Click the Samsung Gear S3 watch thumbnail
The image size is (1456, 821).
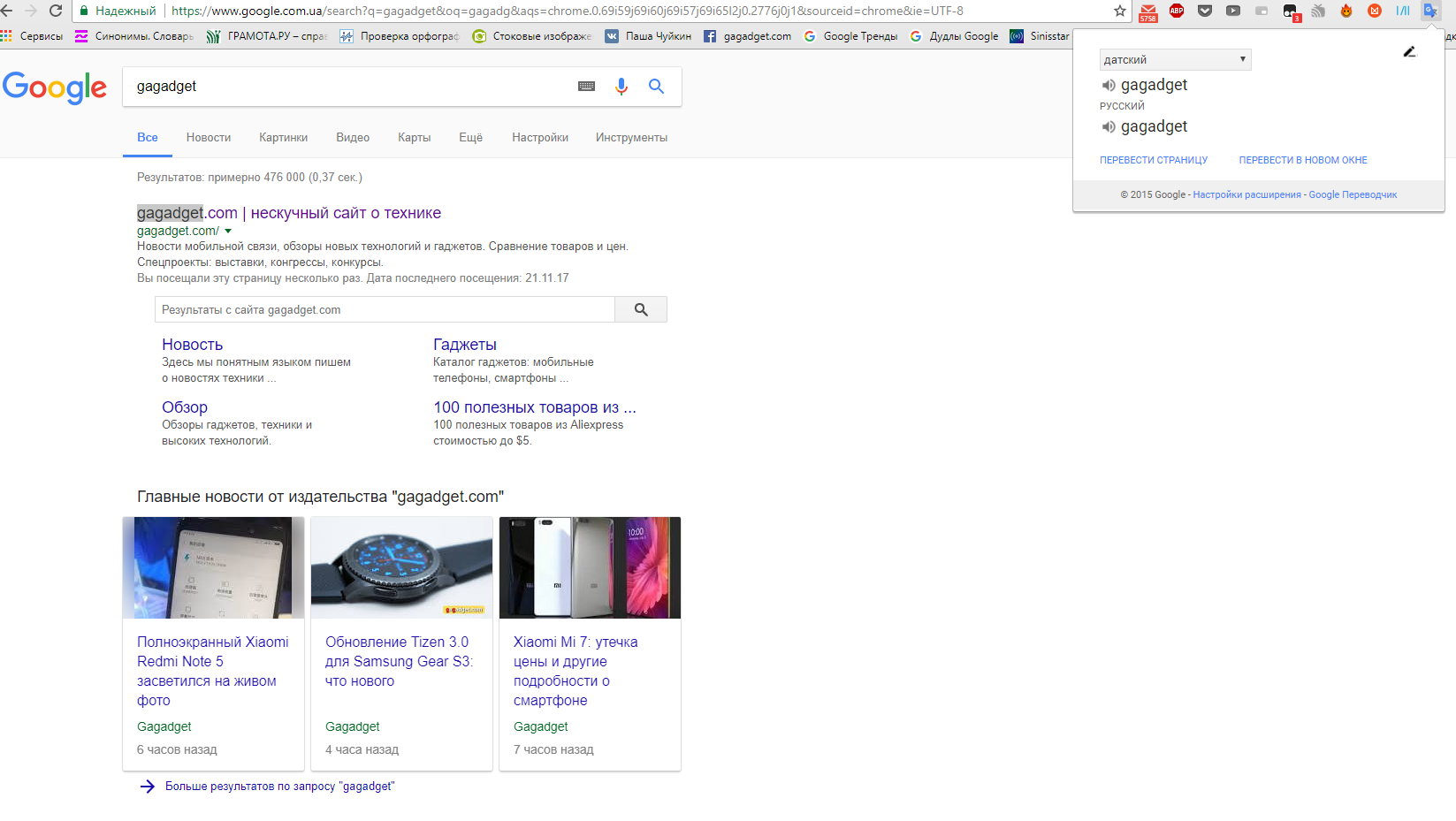tap(401, 567)
